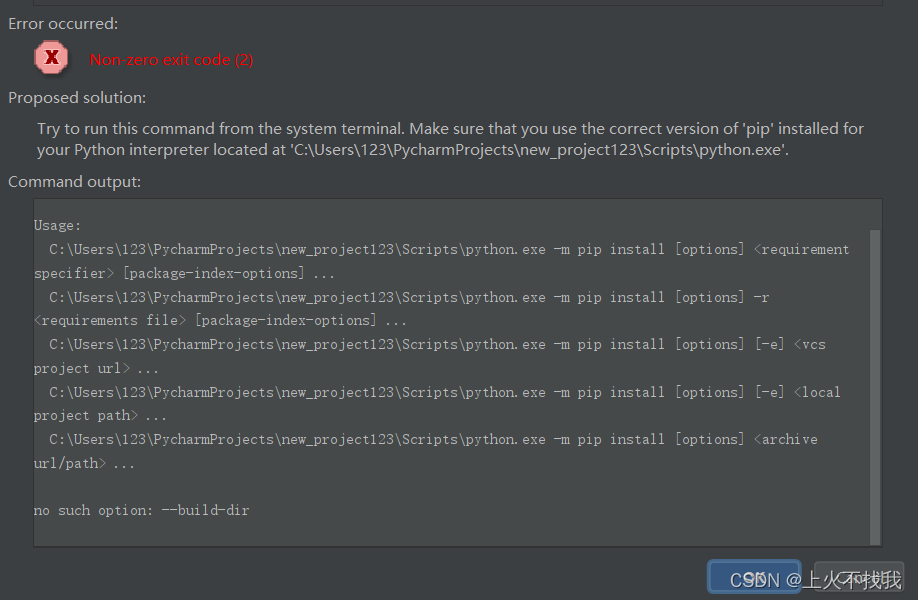This screenshot has width=918, height=600.
Task: Click the 'Non-zero exit code (2)' message
Action: [x=171, y=60]
